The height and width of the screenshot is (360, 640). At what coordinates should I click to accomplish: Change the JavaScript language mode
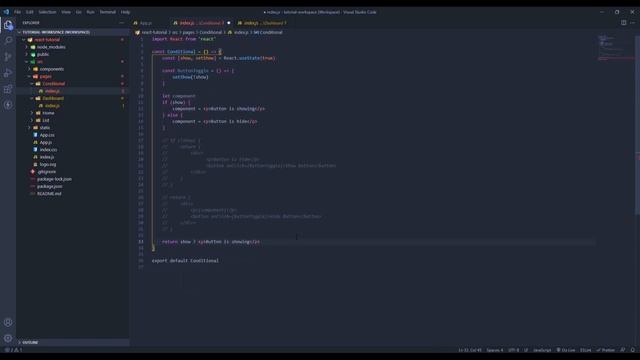(542, 350)
